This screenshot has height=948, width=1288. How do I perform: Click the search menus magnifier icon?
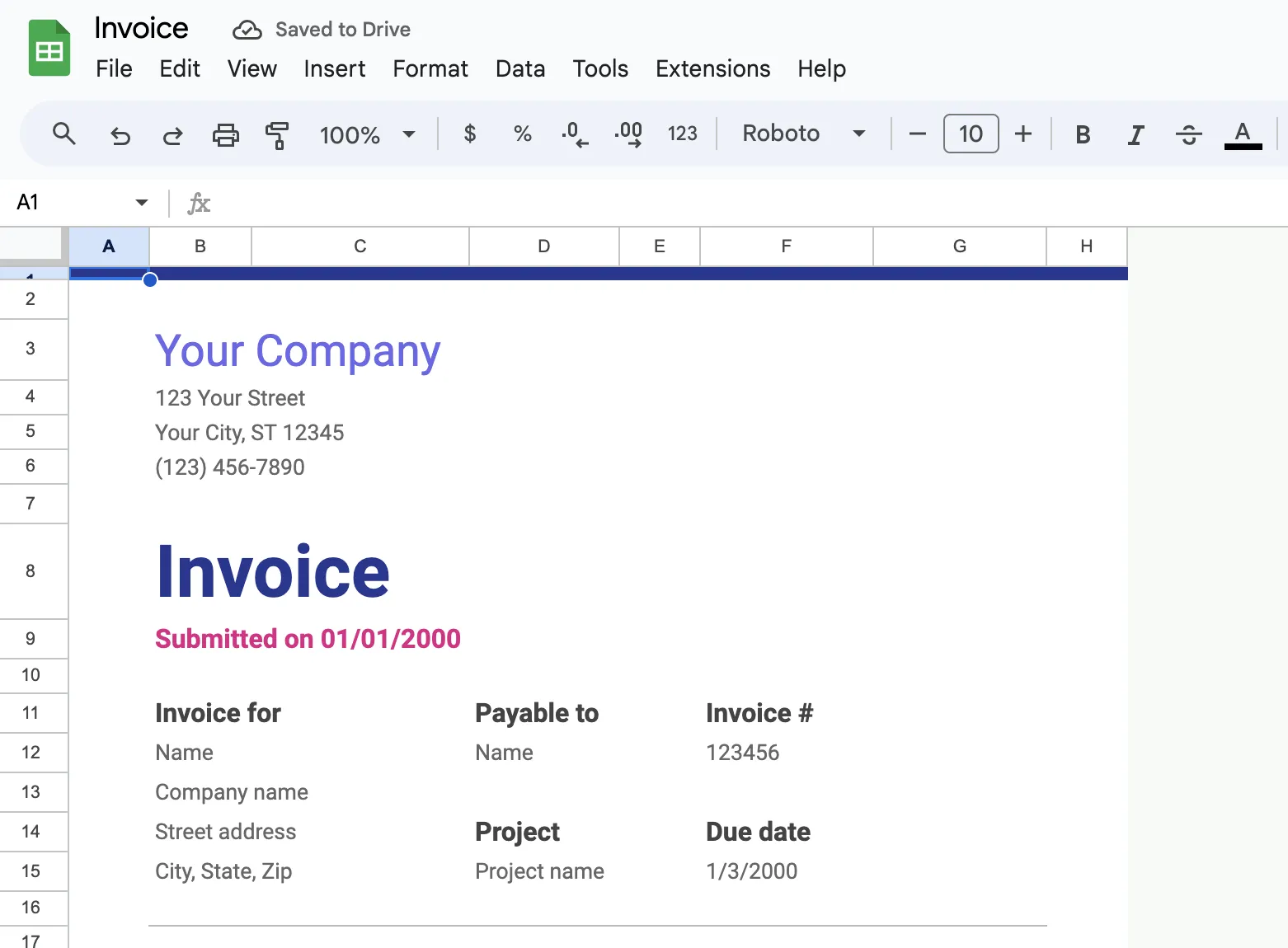point(64,134)
